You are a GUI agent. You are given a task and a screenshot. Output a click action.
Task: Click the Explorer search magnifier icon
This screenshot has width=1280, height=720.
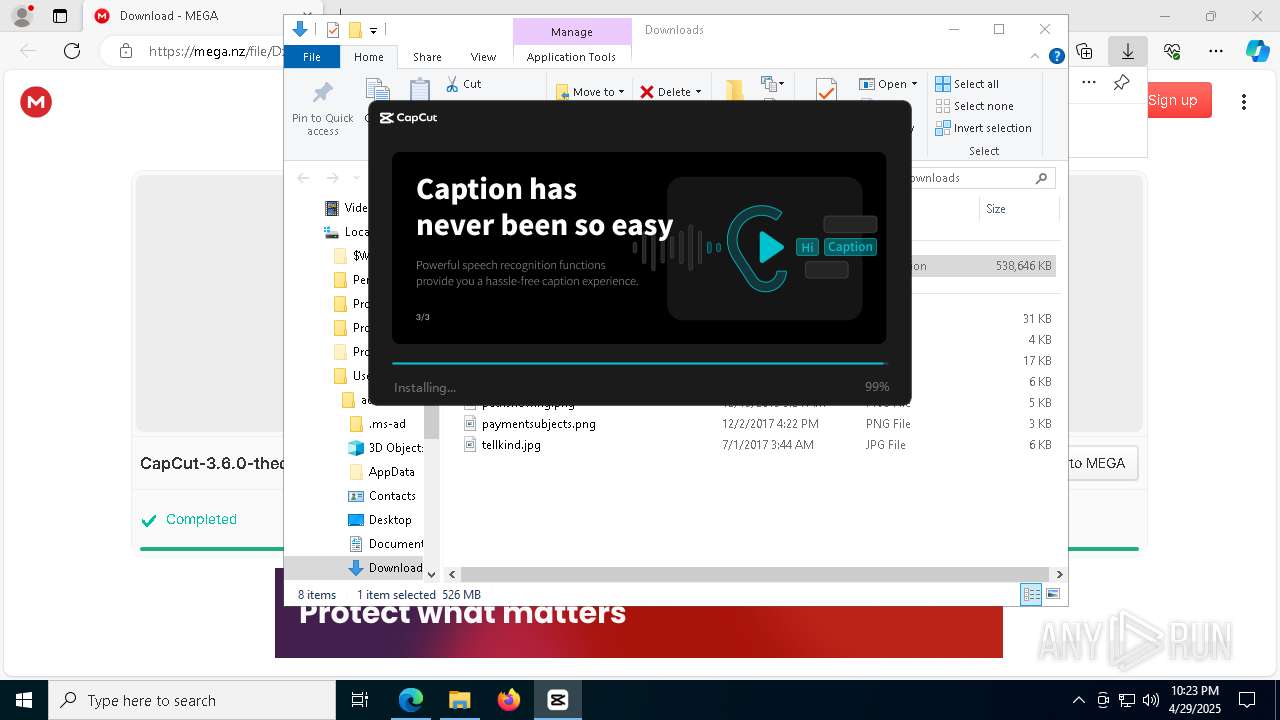1041,178
